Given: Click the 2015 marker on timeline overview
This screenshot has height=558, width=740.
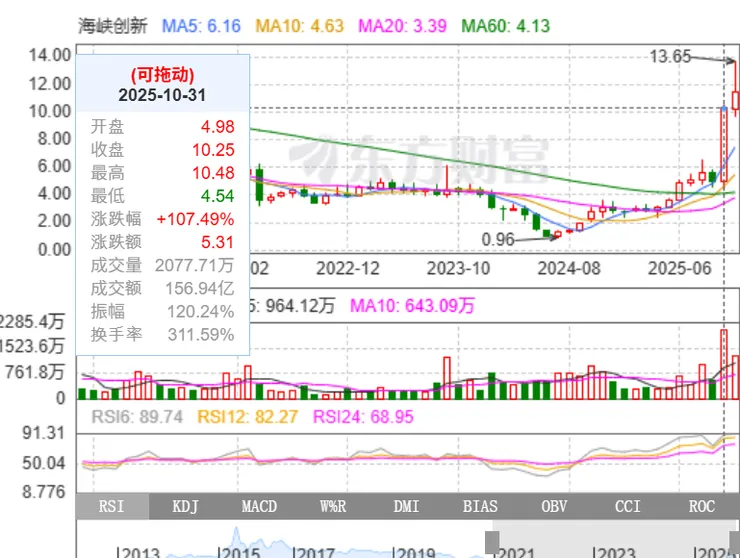Looking at the screenshot, I should [x=239, y=552].
